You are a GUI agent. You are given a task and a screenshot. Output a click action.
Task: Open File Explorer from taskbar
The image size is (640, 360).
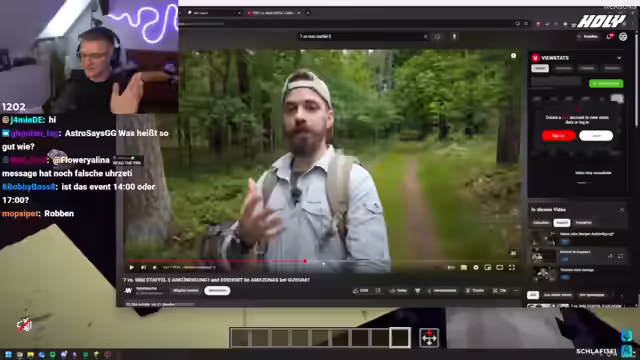(30, 355)
